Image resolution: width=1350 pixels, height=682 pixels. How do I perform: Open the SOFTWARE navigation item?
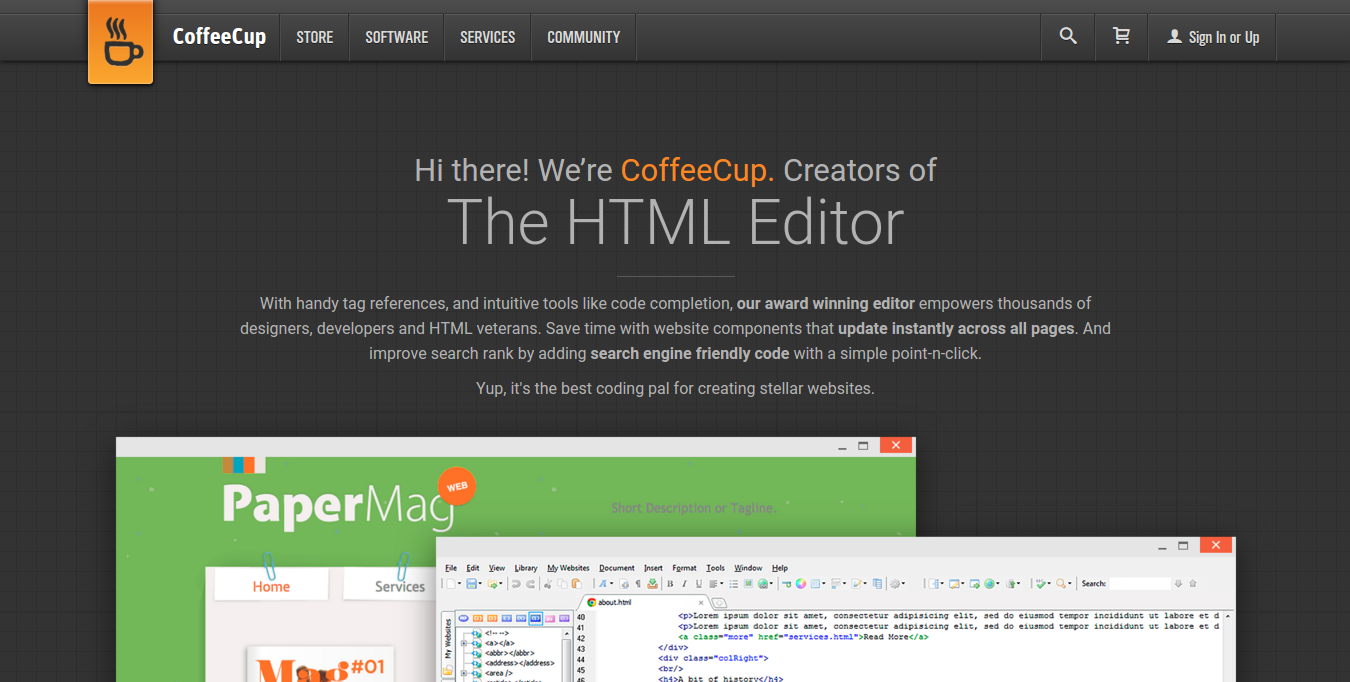396,36
